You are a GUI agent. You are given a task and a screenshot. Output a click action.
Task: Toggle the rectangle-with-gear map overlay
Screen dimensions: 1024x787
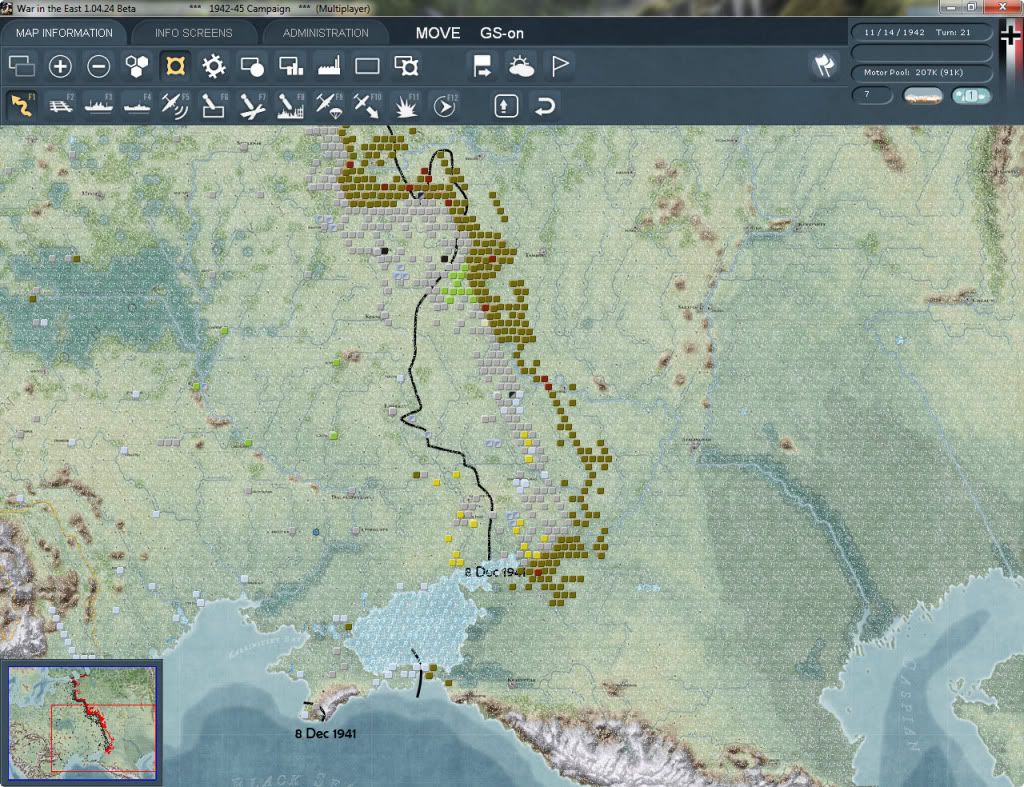(x=406, y=66)
